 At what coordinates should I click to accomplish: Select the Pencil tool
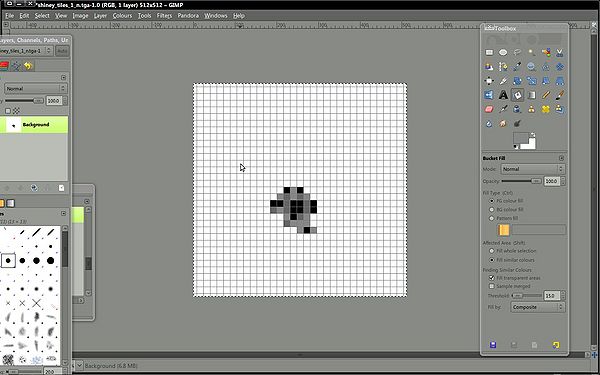(546, 95)
